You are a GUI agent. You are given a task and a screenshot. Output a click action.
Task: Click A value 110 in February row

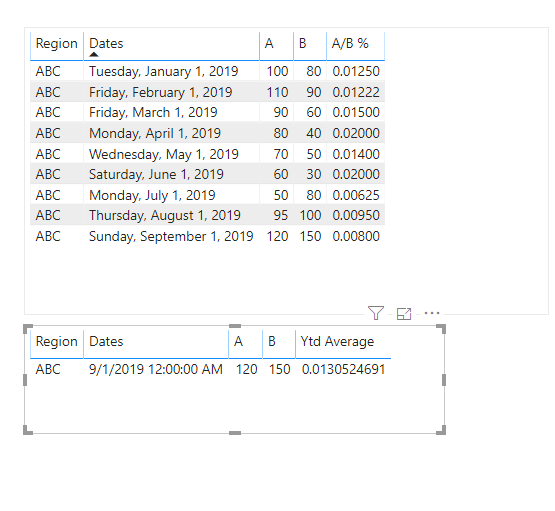point(277,92)
